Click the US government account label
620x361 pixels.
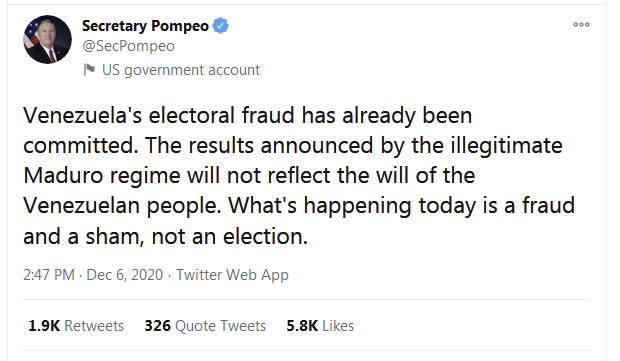click(x=181, y=70)
